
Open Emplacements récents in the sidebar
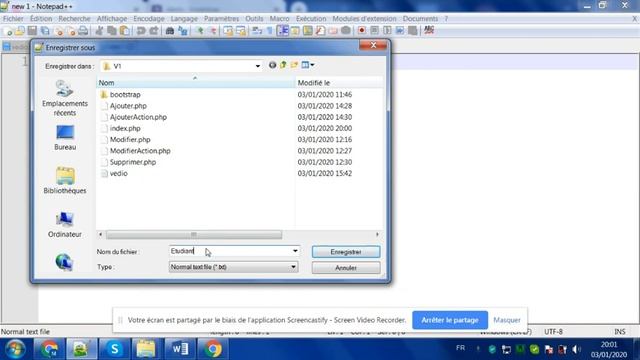[x=65, y=98]
